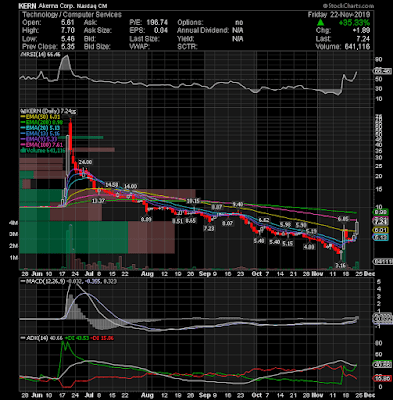Click the green Volume legend entry
The image size is (393, 400).
pyautogui.click(x=43, y=150)
